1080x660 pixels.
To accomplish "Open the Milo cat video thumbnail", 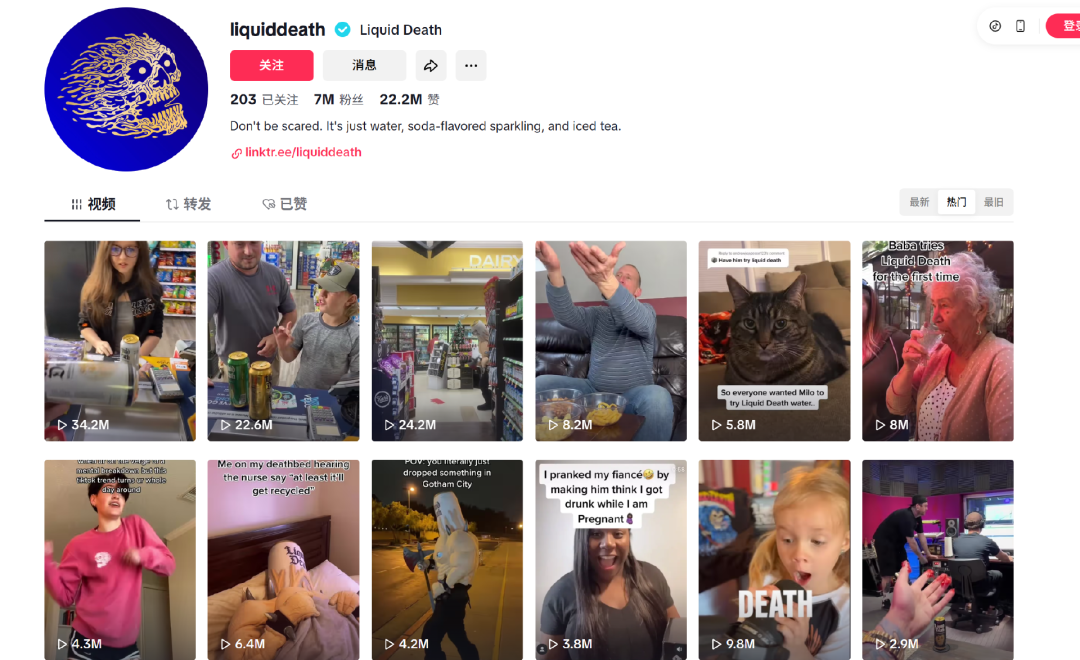I will [x=774, y=340].
